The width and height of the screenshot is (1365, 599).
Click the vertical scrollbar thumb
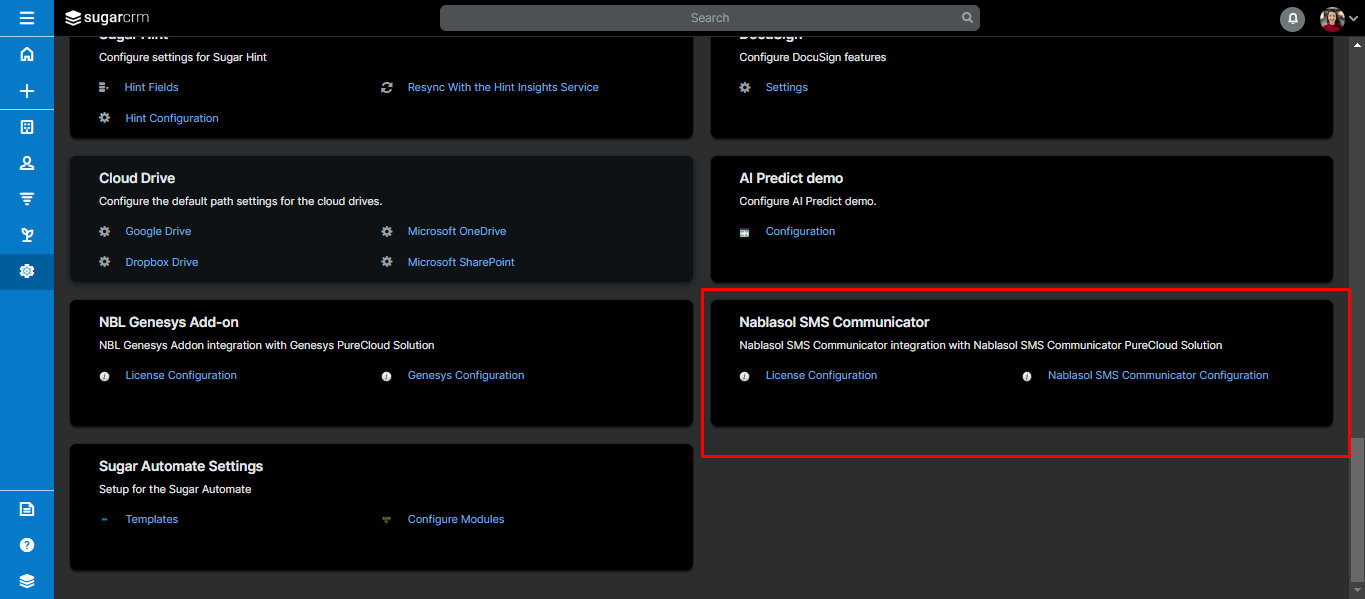[1357, 510]
